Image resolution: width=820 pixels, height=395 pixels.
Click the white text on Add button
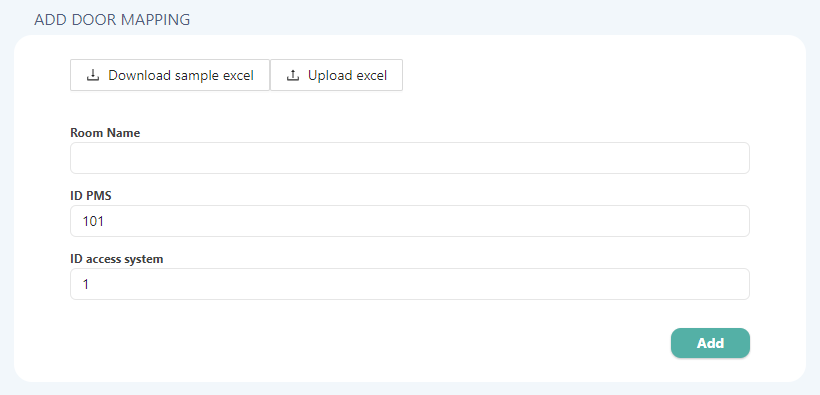tap(710, 343)
